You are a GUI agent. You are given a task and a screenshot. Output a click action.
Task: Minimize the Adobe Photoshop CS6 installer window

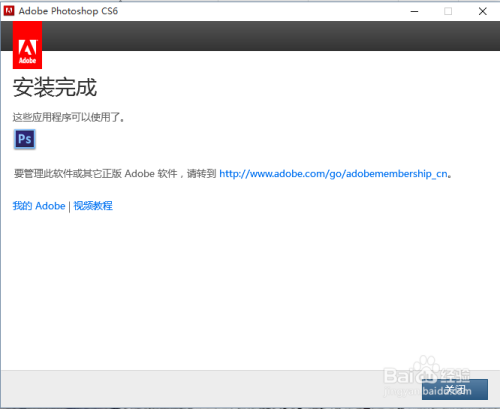(414, 11)
